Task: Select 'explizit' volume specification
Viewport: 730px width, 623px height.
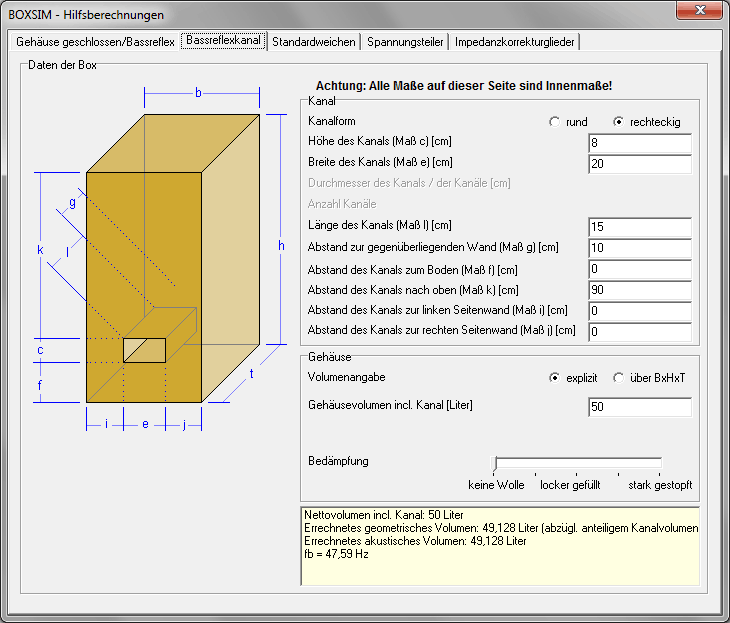Action: pyautogui.click(x=555, y=378)
